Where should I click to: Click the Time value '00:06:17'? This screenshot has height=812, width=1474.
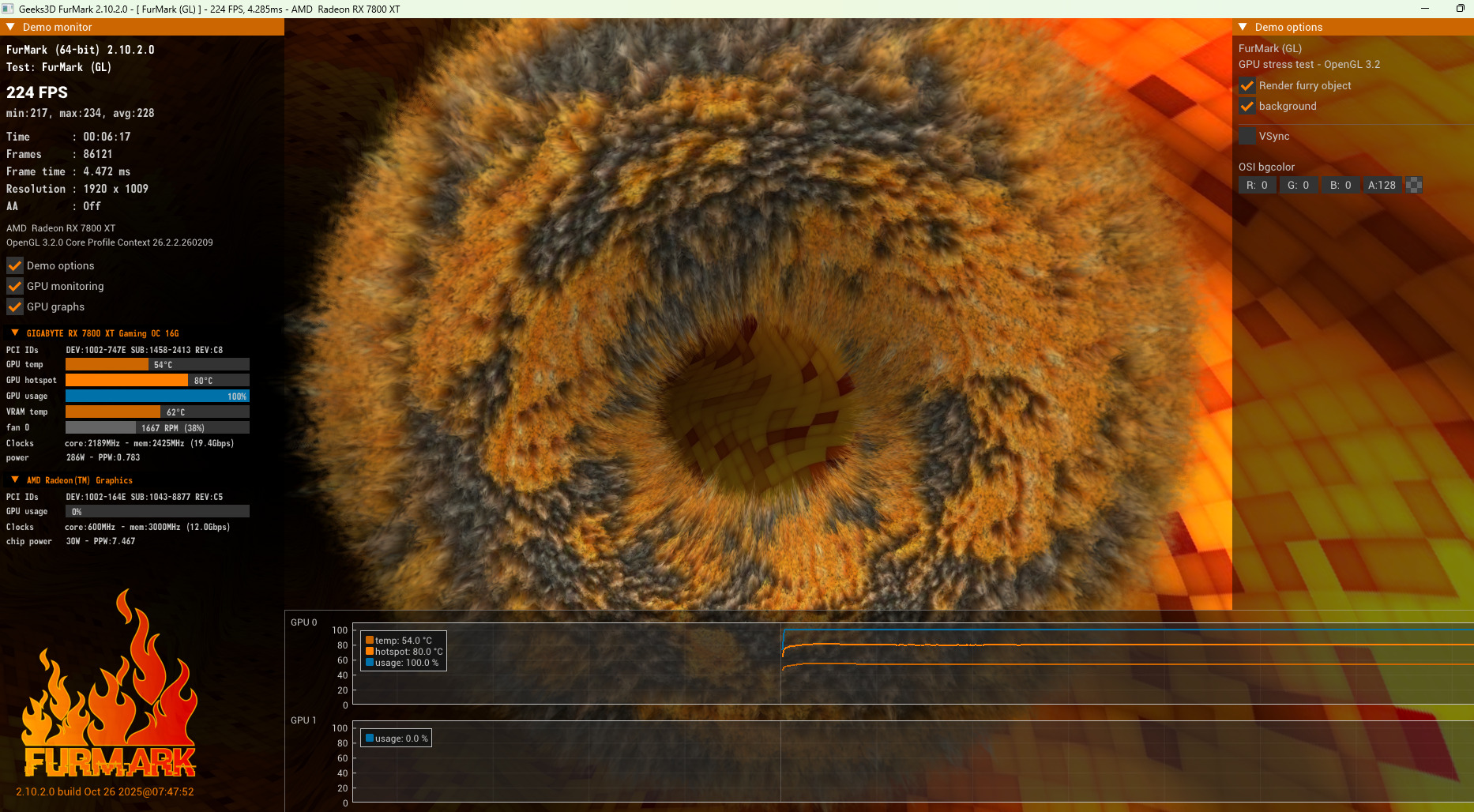pyautogui.click(x=107, y=137)
